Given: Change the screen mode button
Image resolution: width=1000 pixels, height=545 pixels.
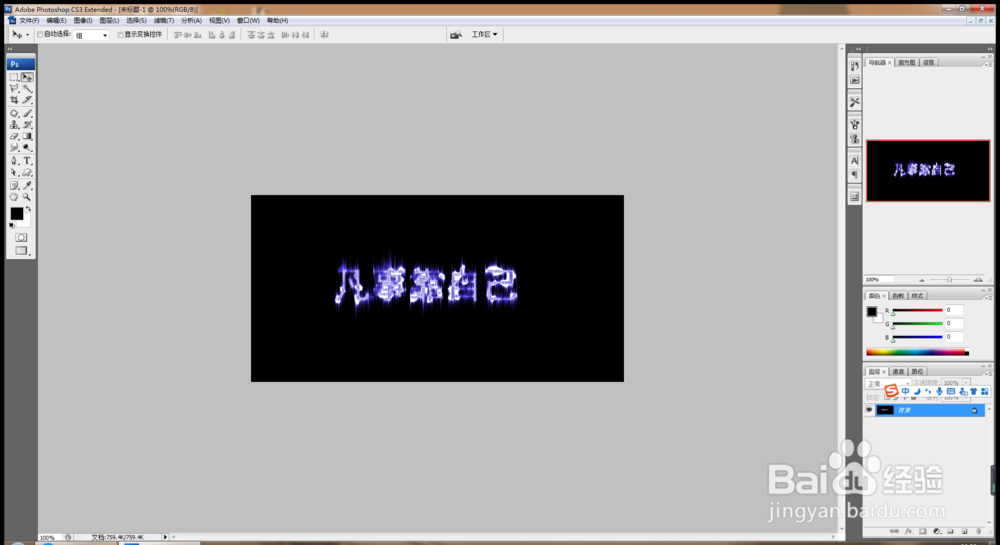Looking at the screenshot, I should (21, 251).
